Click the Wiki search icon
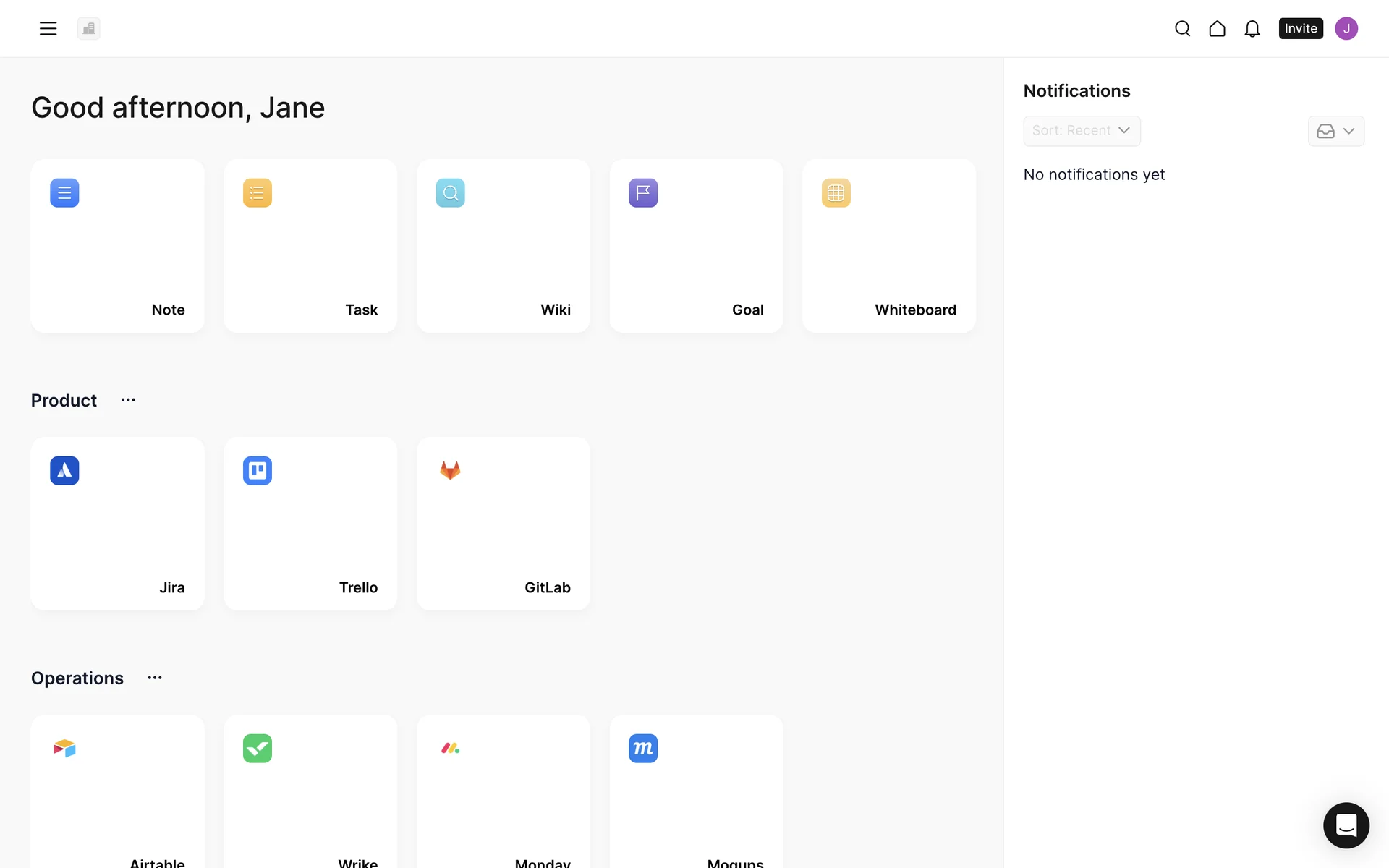This screenshot has width=1389, height=868. pyautogui.click(x=450, y=193)
